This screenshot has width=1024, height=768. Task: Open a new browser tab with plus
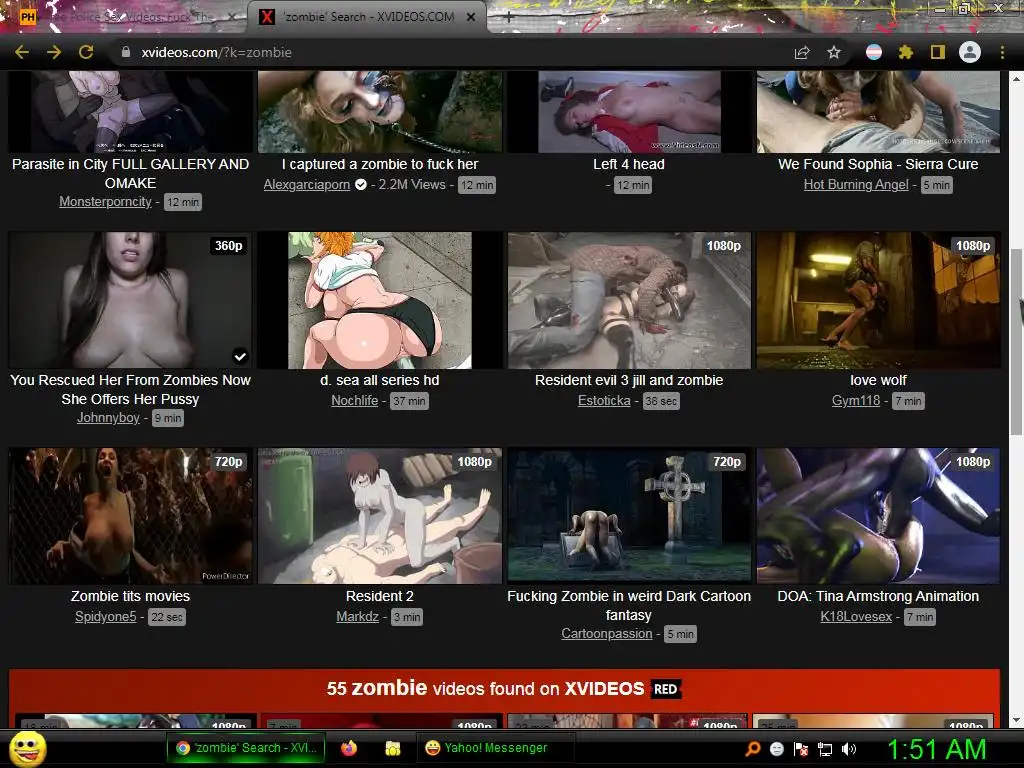click(x=509, y=17)
